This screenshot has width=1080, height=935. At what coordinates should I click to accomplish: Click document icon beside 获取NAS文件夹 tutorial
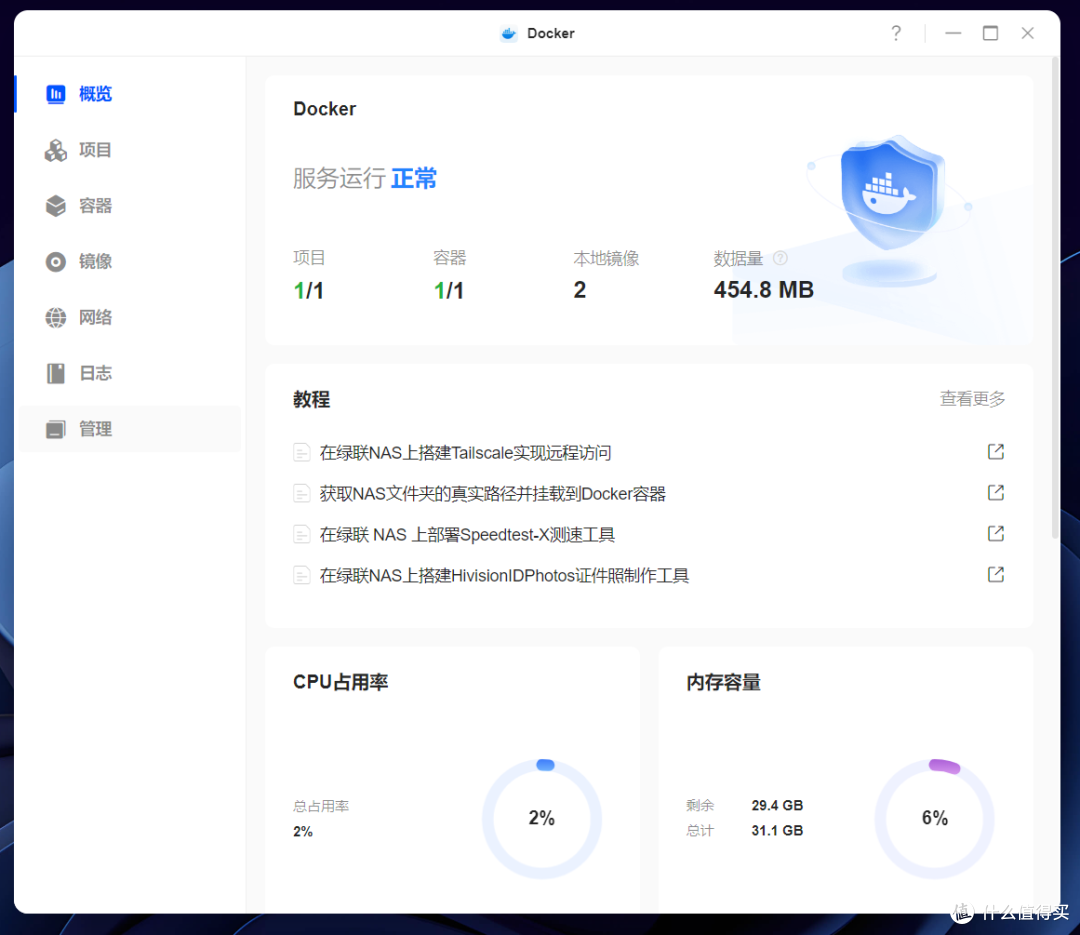point(302,493)
